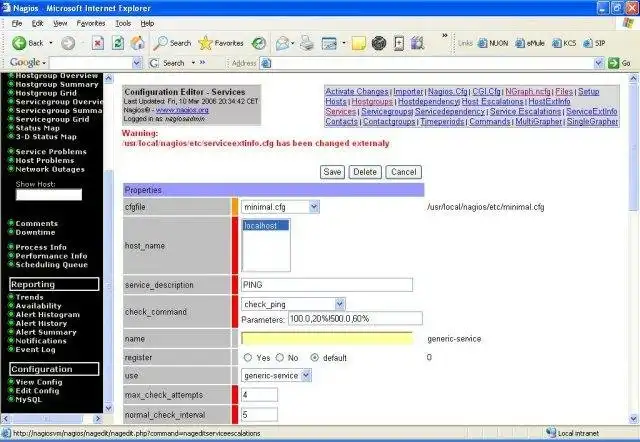Open the use generic-service dropdown

tap(306, 375)
